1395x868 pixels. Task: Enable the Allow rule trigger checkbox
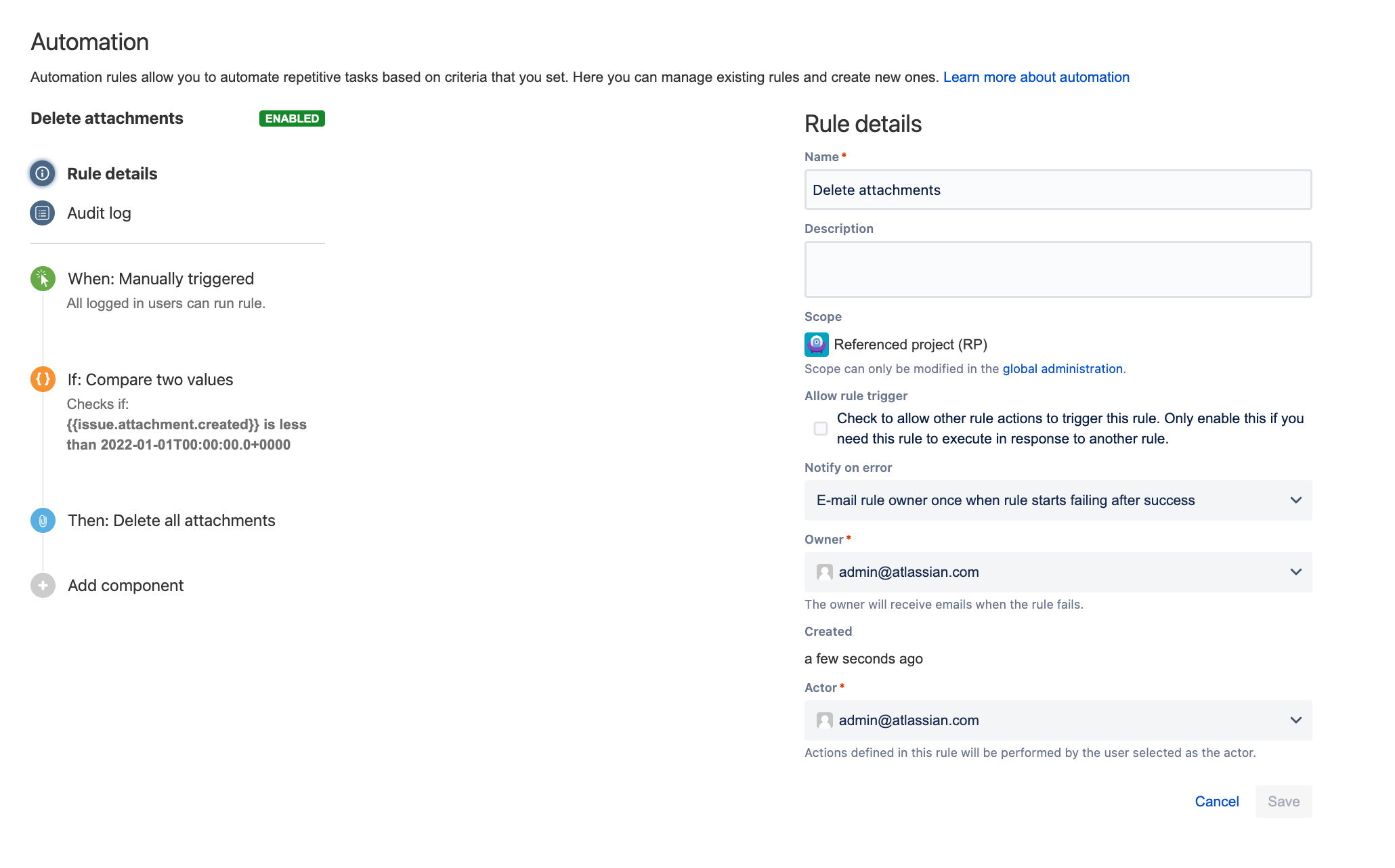click(x=820, y=428)
